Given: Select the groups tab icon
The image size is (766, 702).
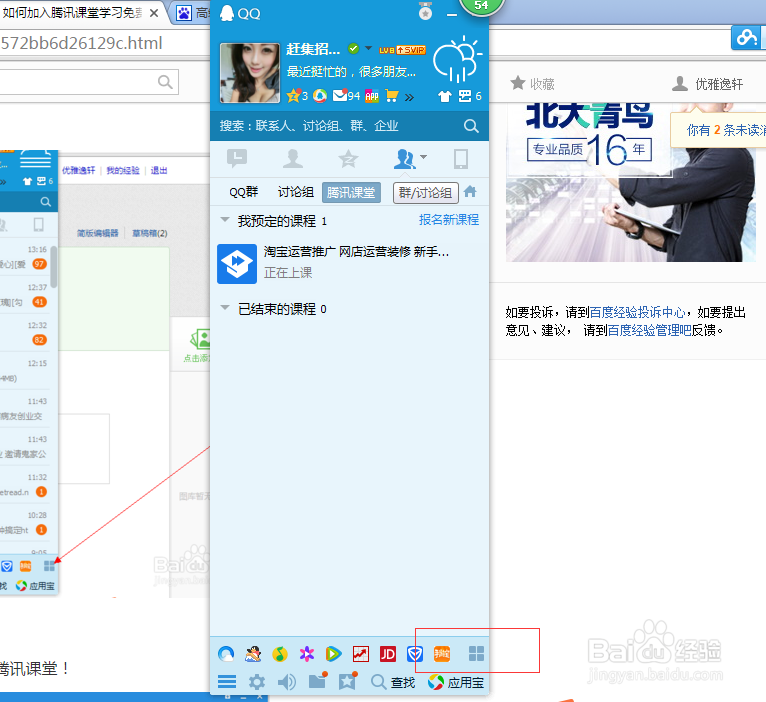Looking at the screenshot, I should click(404, 159).
